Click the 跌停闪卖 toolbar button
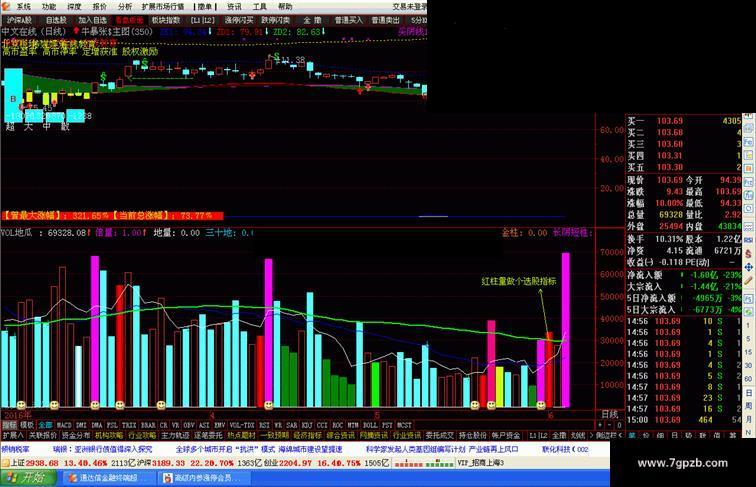Screen dimensions: 756x487 coord(275,20)
